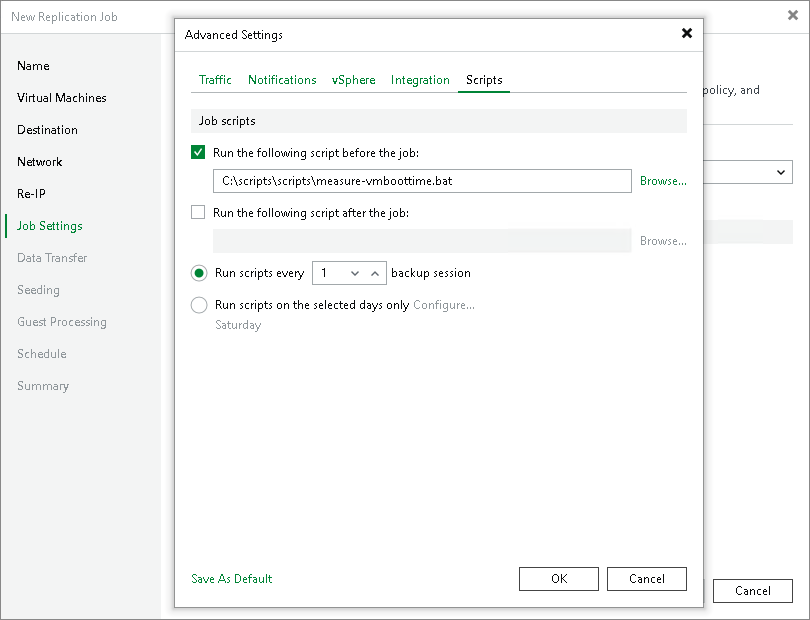Confirm Advanced Settings with OK

point(559,579)
